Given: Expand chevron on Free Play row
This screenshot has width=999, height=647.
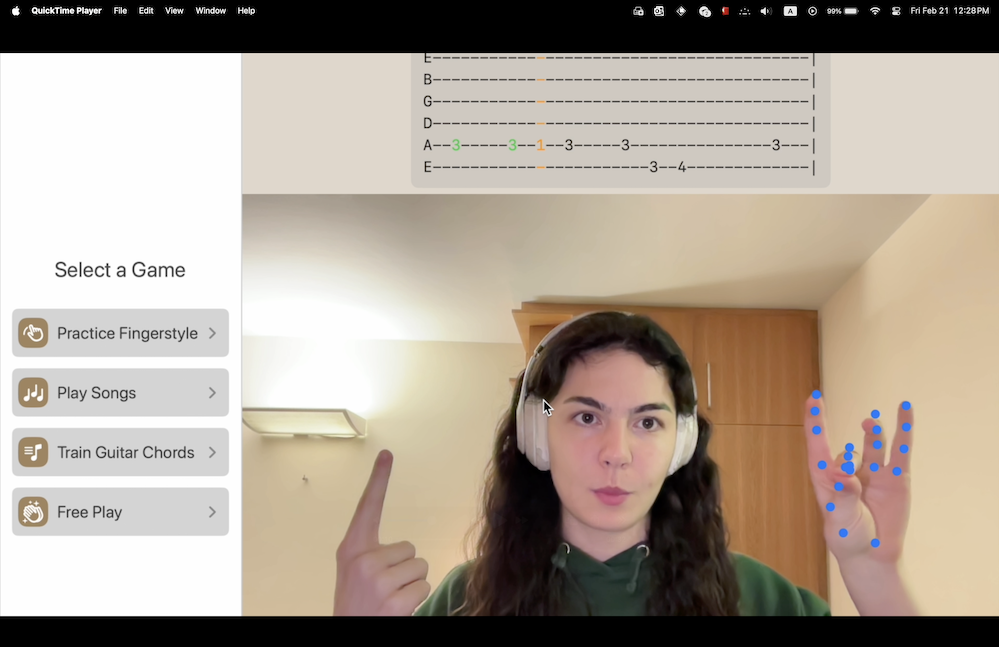Looking at the screenshot, I should (x=213, y=512).
